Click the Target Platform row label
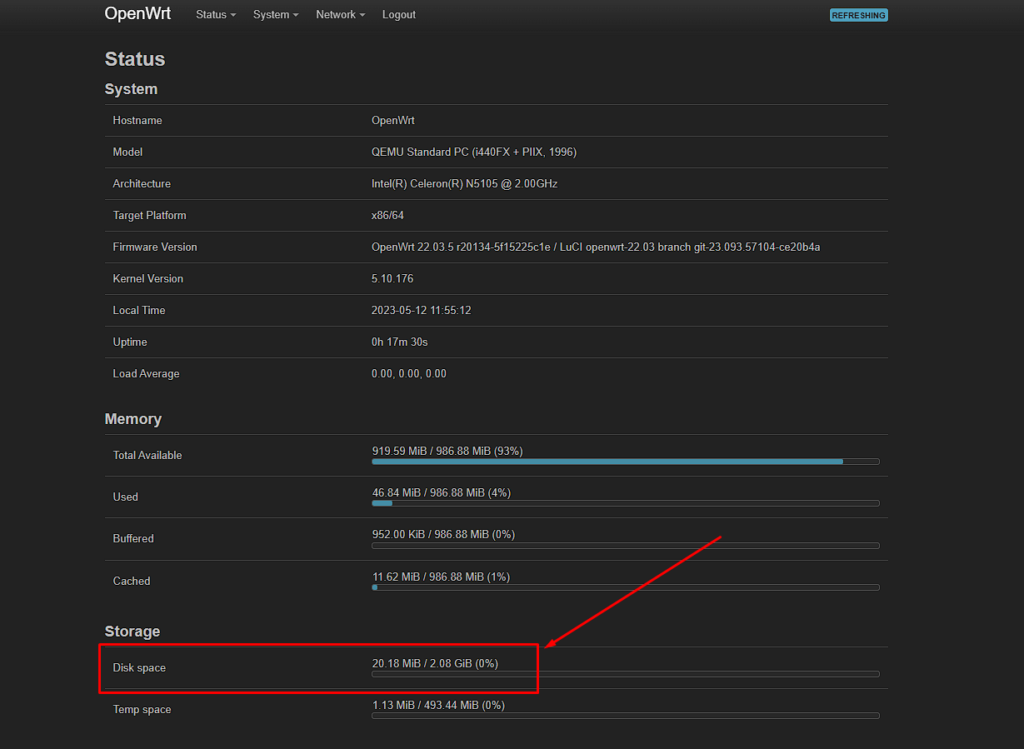 click(x=150, y=215)
